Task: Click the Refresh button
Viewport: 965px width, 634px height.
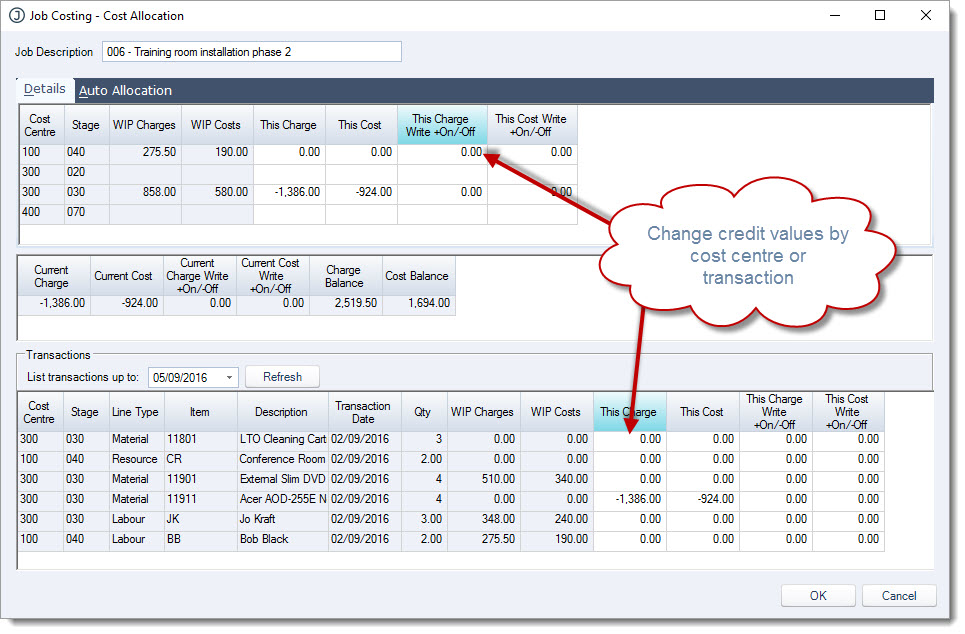Action: click(282, 377)
